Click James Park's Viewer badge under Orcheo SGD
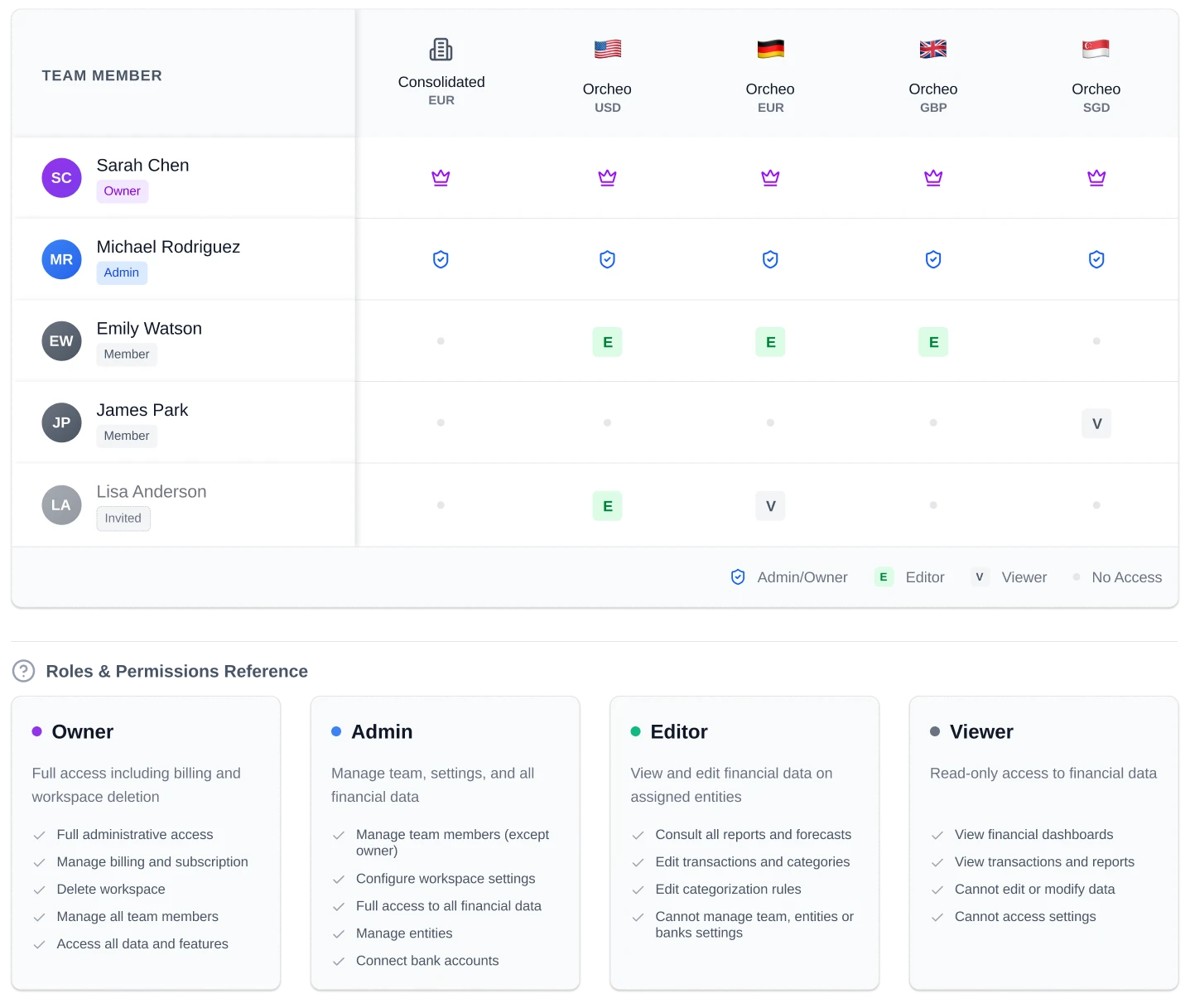Screen dimensions: 1190x1008 [1096, 423]
